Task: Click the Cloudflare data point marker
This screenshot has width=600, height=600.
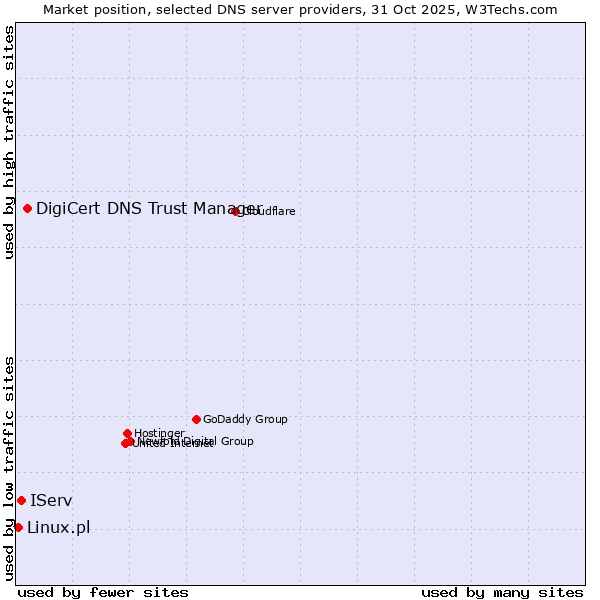Action: [236, 211]
